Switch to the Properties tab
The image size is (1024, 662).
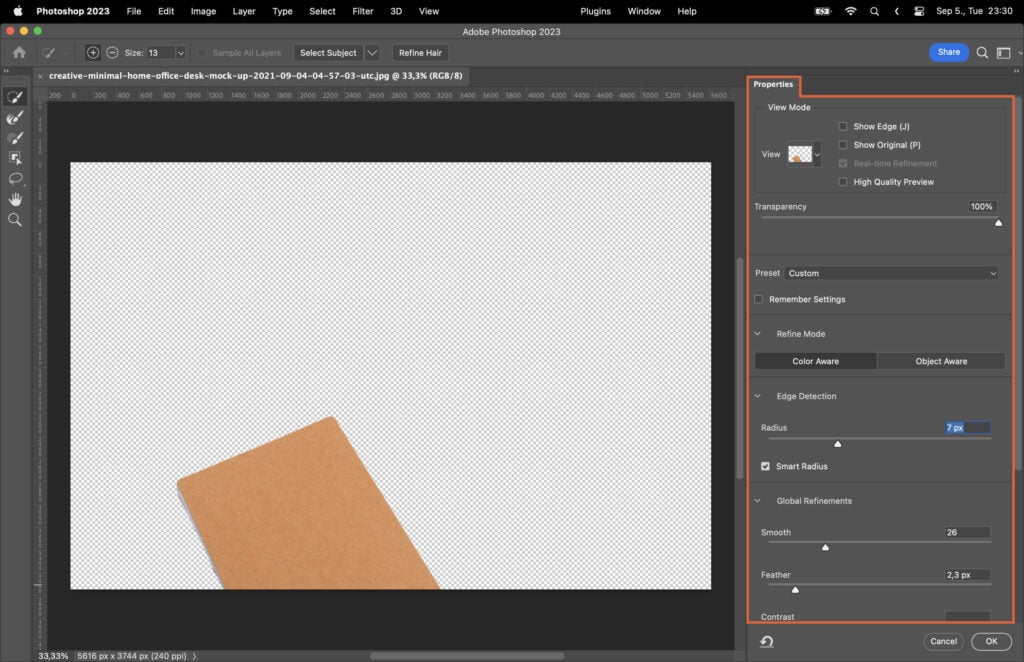pyautogui.click(x=772, y=84)
